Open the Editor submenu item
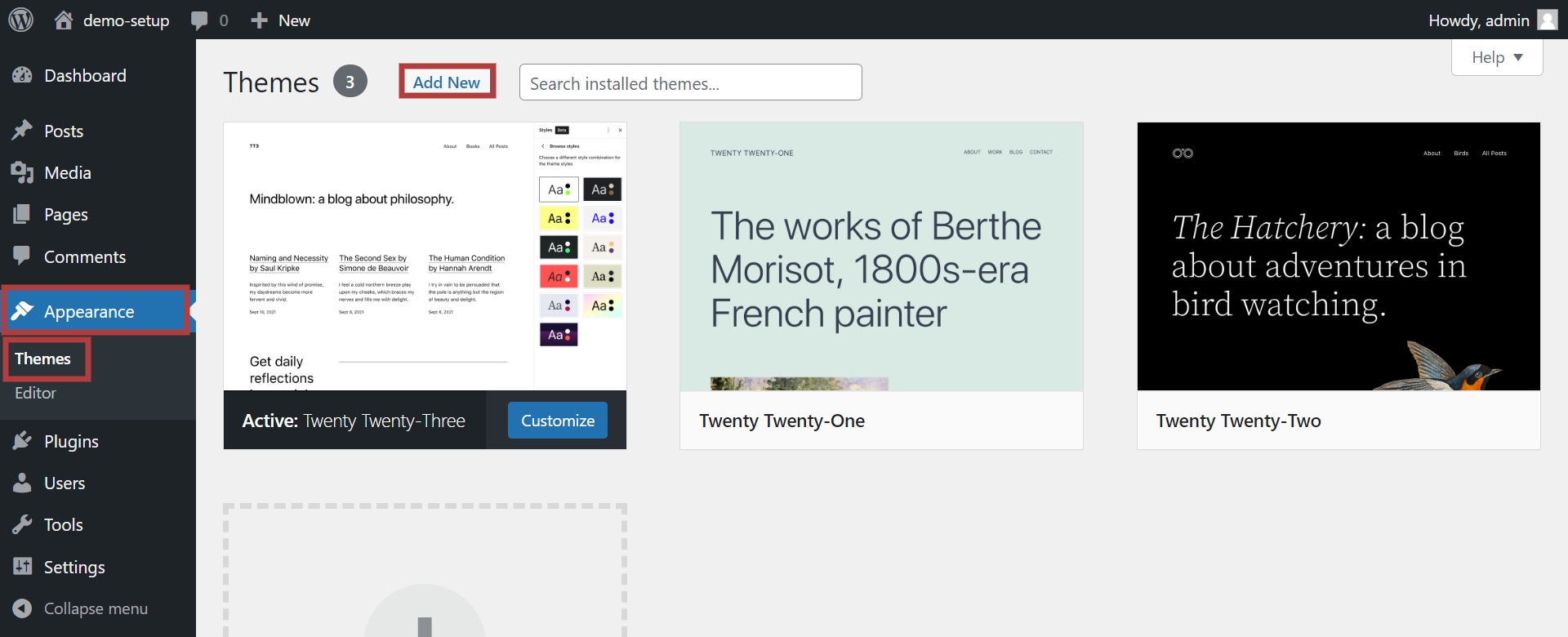 click(x=35, y=393)
